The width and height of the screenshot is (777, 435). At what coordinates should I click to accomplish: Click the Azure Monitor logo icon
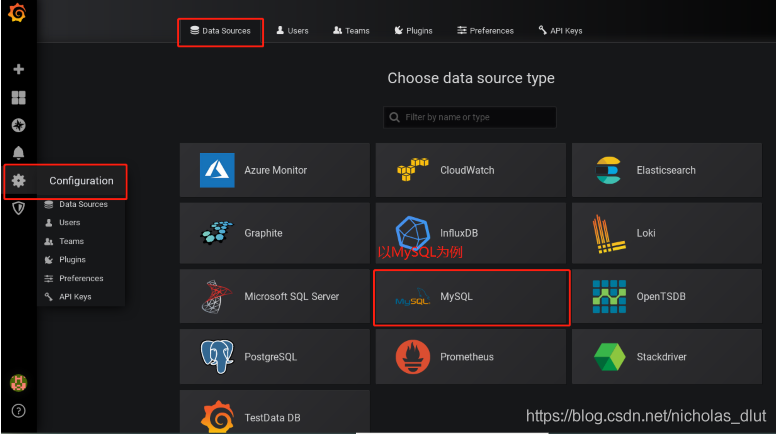pos(217,170)
